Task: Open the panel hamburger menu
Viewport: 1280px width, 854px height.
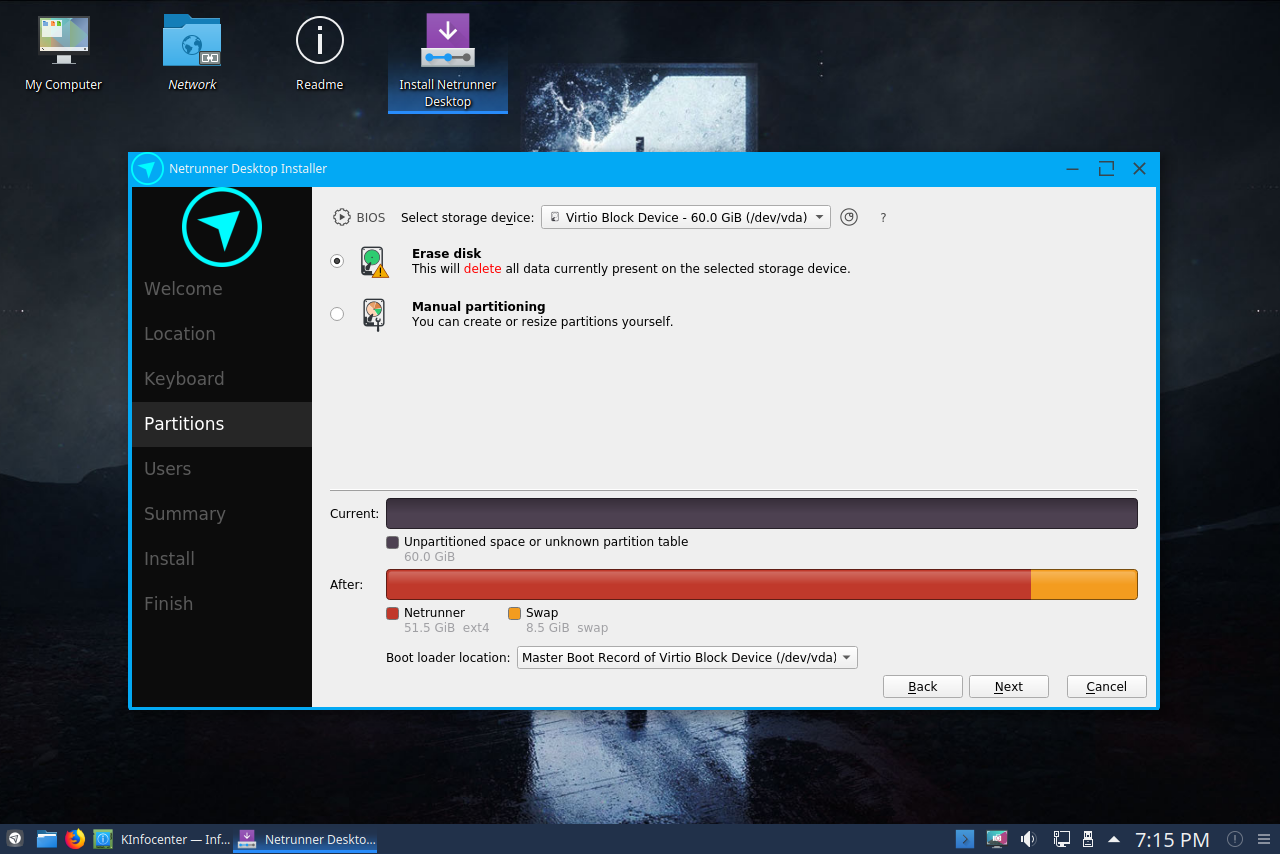Action: pos(1266,839)
